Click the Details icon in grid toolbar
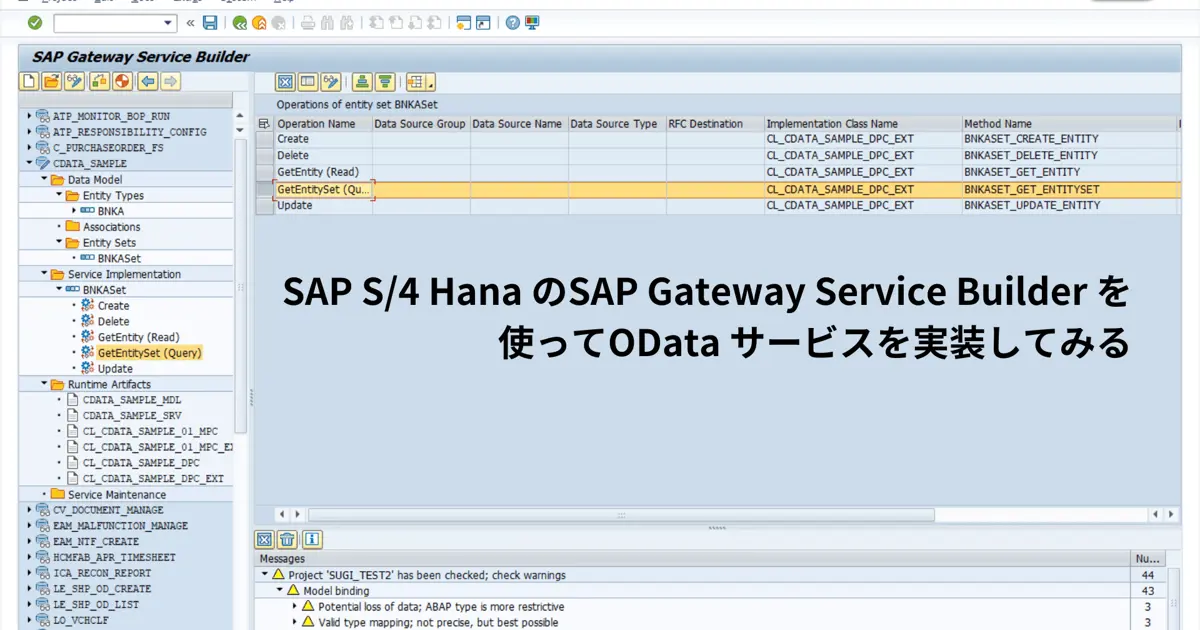This screenshot has width=1200, height=630. [308, 82]
